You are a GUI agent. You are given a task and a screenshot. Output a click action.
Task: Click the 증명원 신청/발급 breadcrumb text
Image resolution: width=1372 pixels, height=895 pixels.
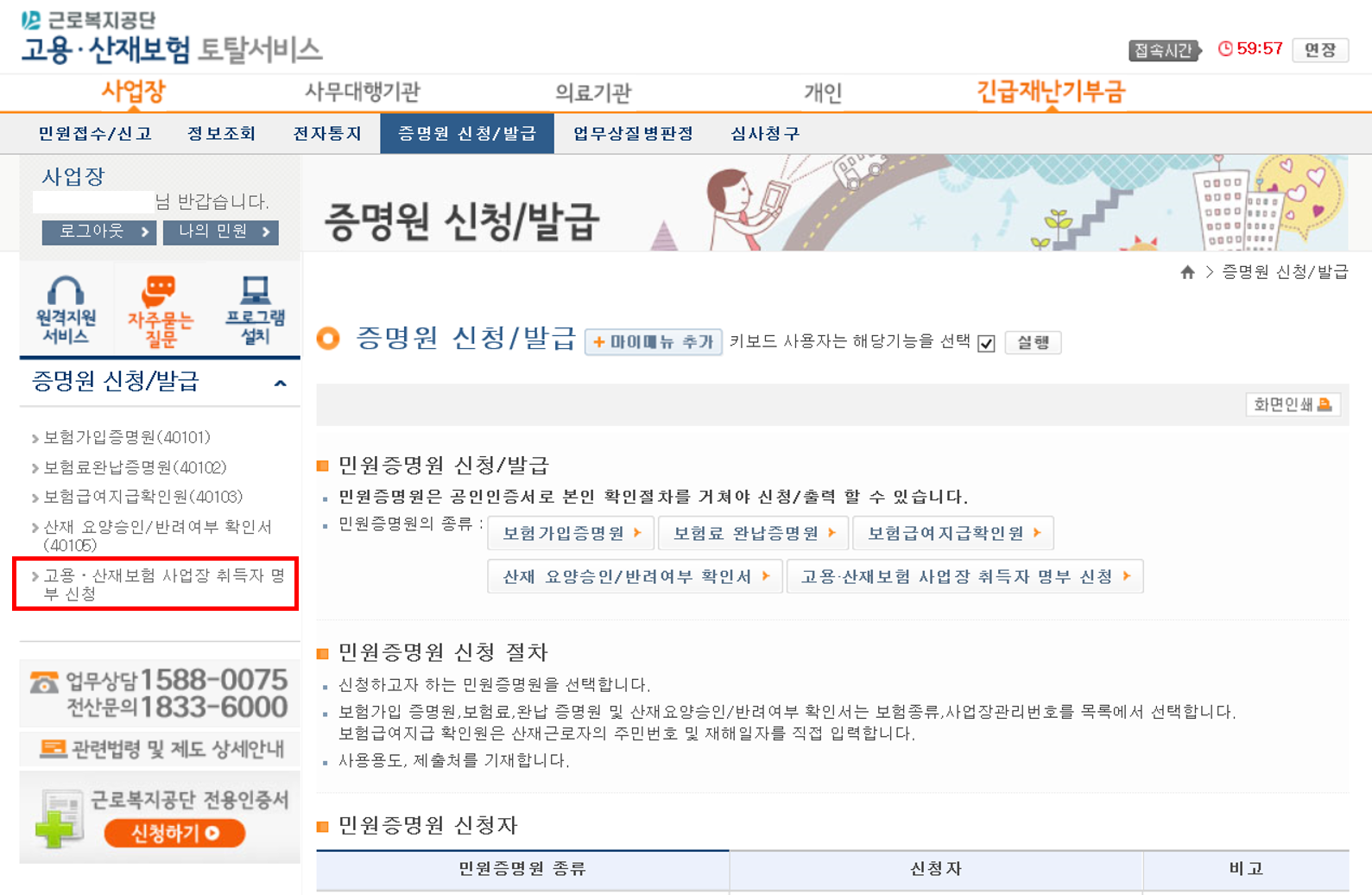point(1285,272)
